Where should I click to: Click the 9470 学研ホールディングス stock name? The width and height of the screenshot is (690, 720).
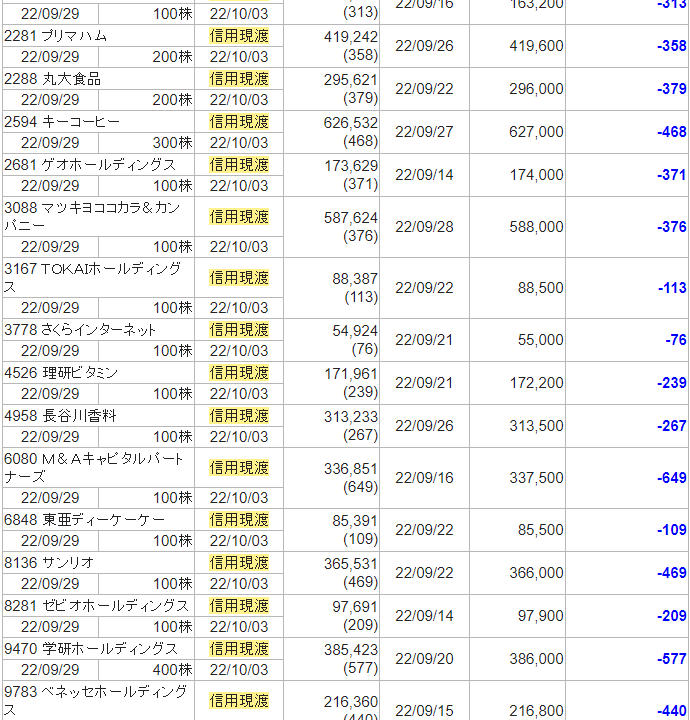[91, 649]
